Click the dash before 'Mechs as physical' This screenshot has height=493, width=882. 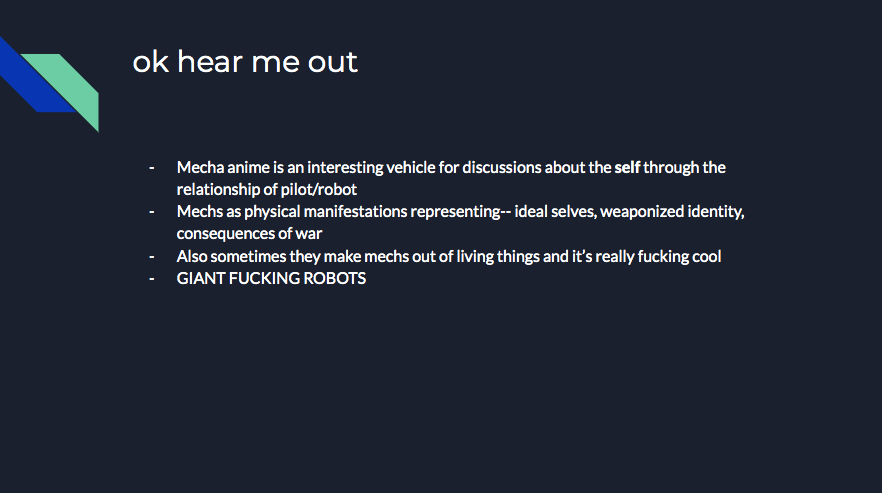pos(152,212)
